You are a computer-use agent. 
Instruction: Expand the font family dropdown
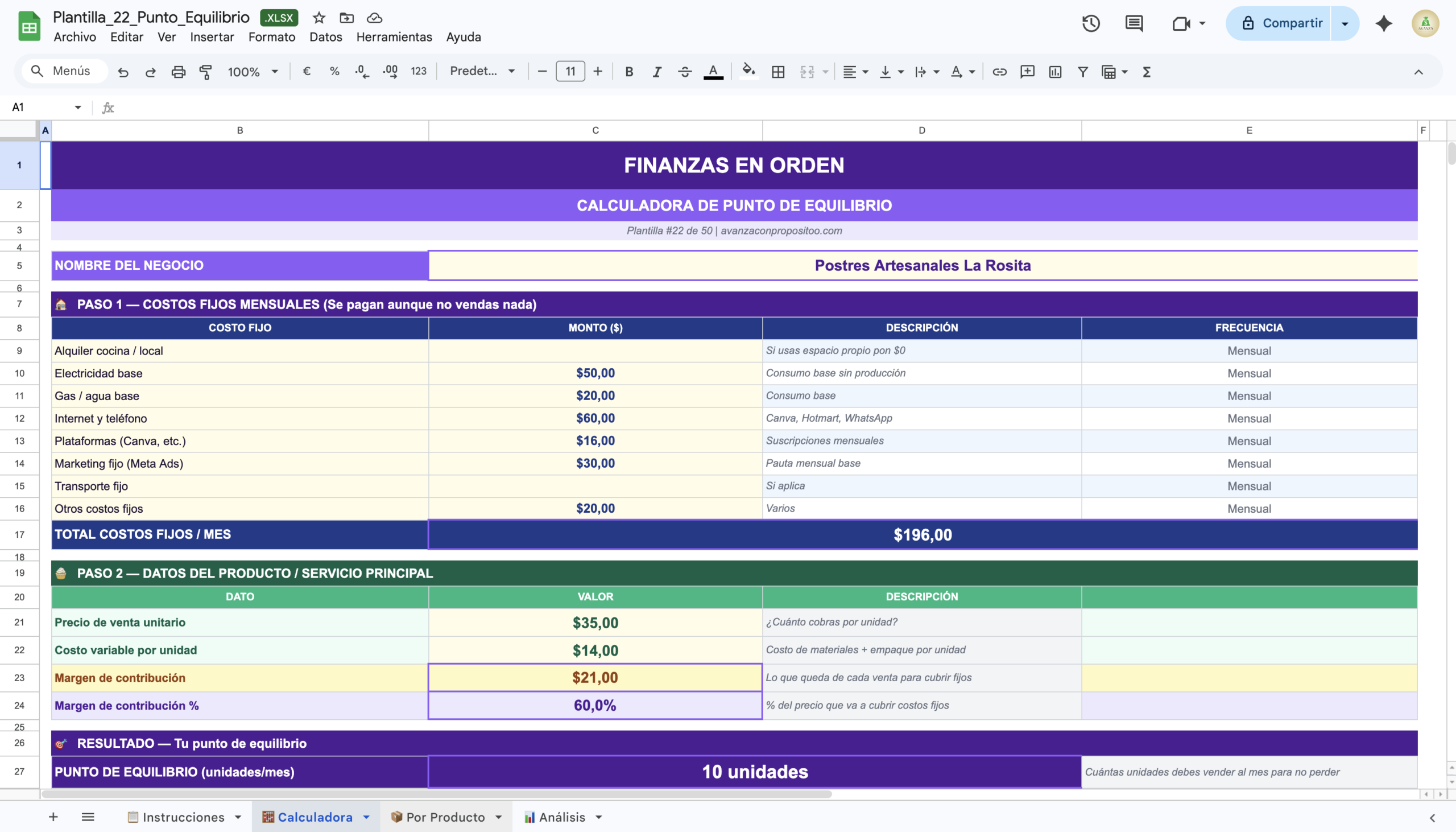(482, 72)
